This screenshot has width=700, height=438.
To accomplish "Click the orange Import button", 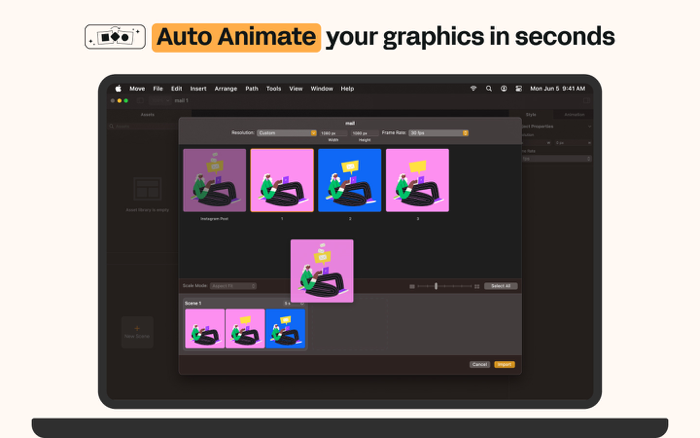I will [x=504, y=364].
